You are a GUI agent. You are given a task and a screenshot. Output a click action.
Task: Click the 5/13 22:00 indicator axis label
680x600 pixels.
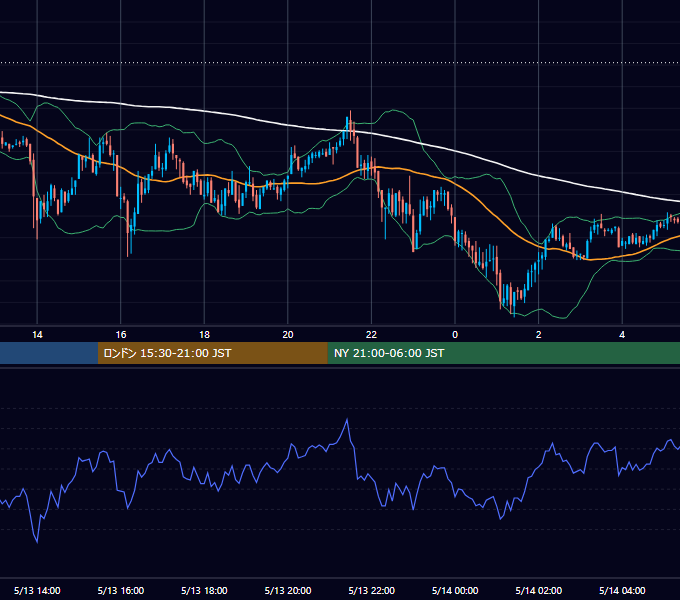point(371,590)
